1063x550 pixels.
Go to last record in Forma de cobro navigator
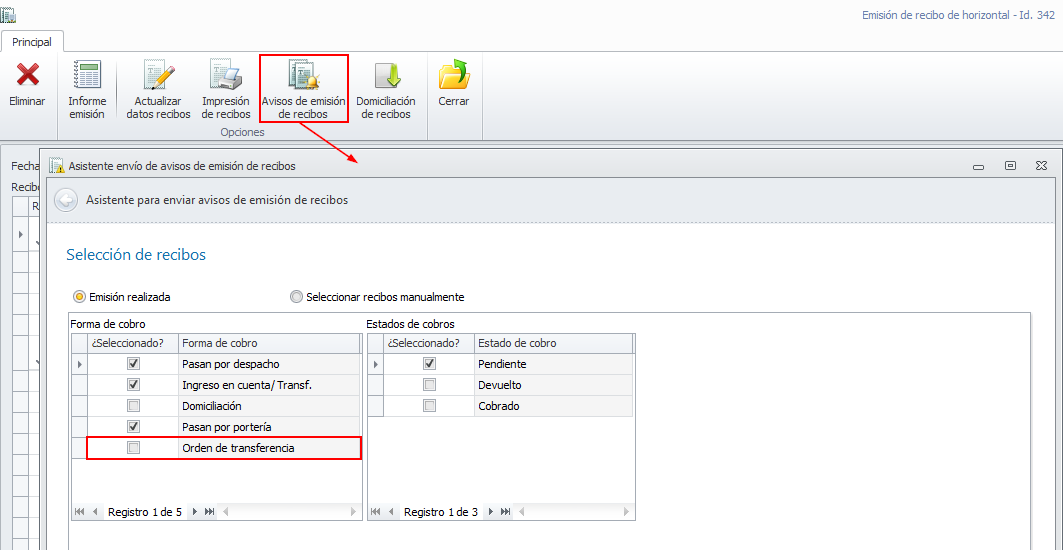click(209, 511)
